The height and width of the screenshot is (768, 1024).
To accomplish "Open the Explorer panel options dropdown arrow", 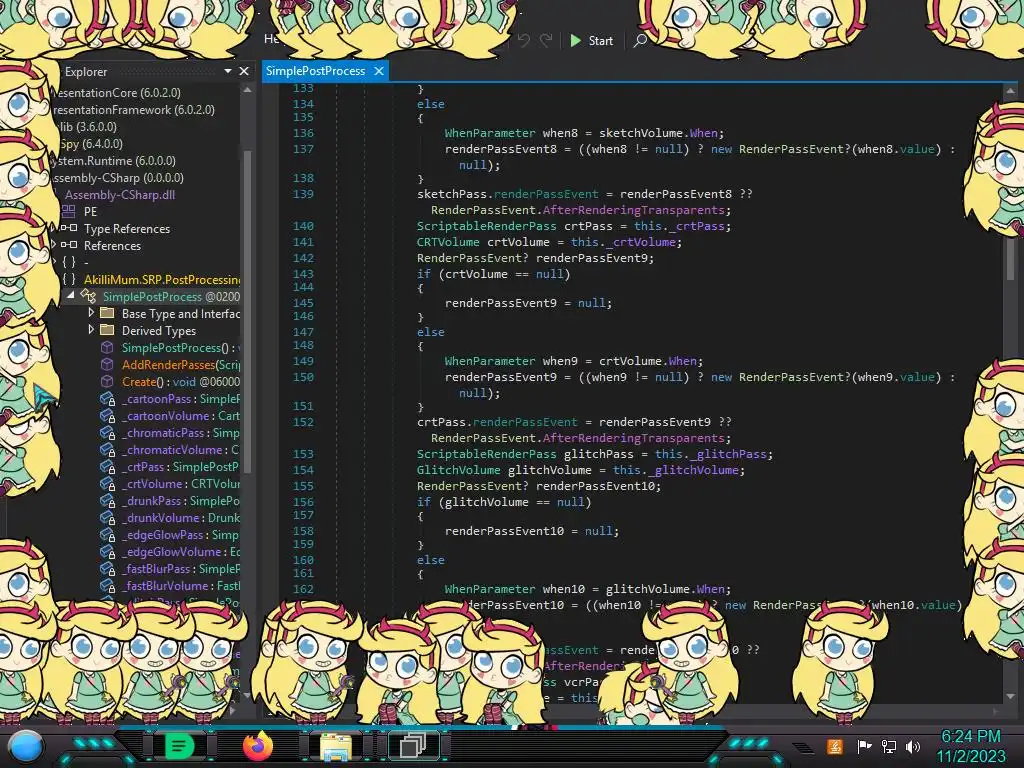I will [x=228, y=71].
